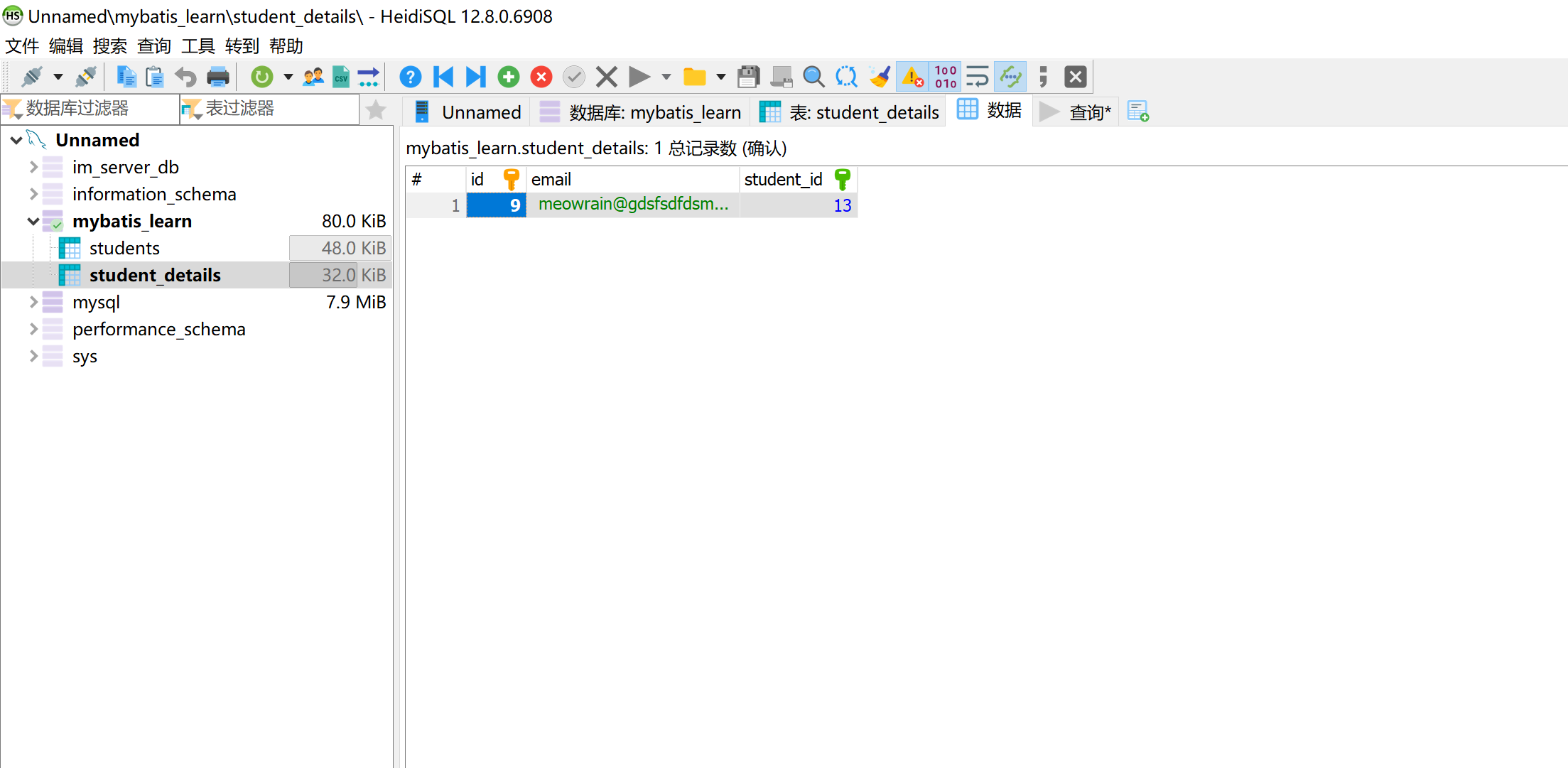1568x768 pixels.
Task: Open the 工具 menu
Action: [198, 46]
